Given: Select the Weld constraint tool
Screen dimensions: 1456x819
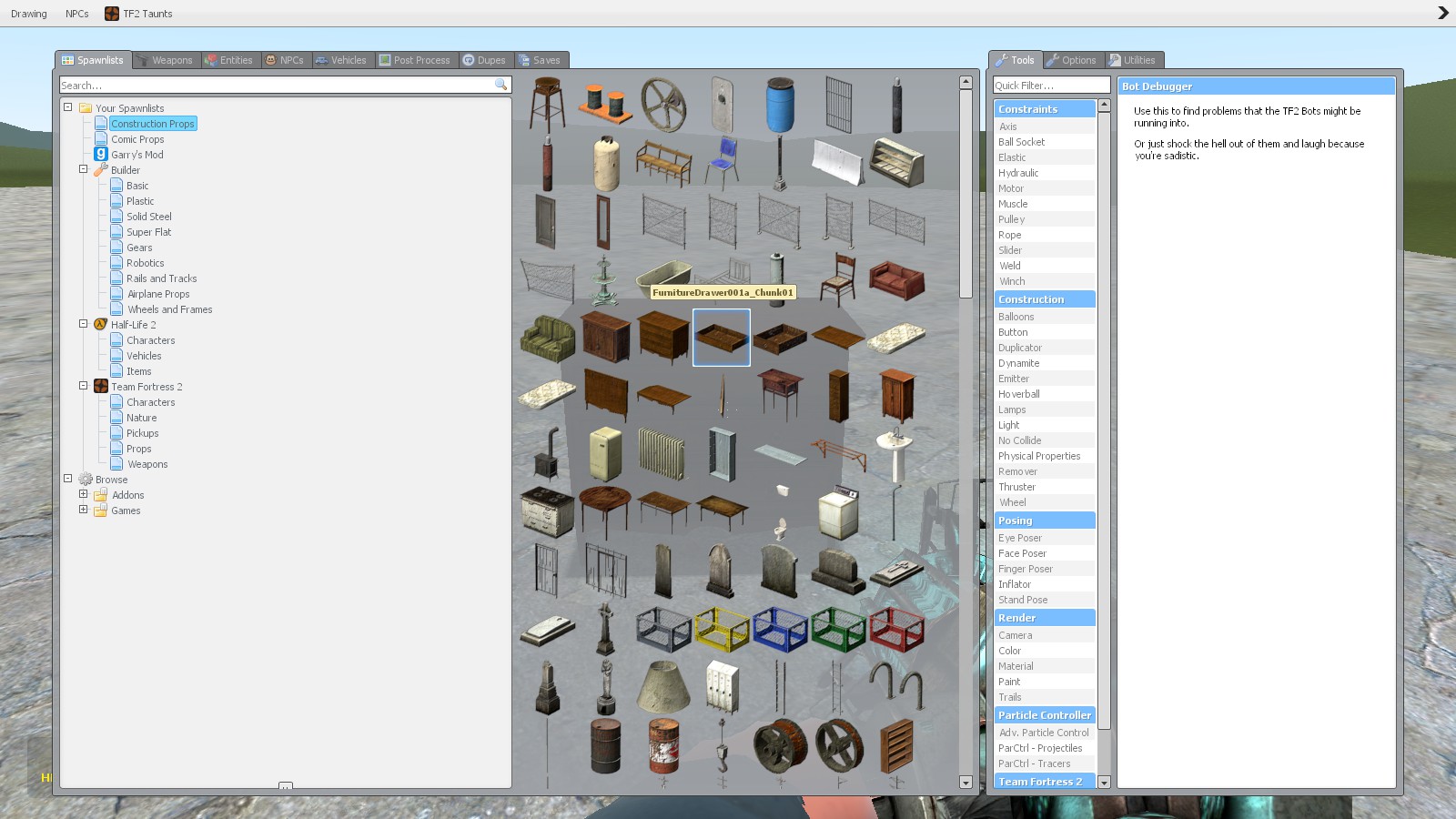Looking at the screenshot, I should 1045,266.
